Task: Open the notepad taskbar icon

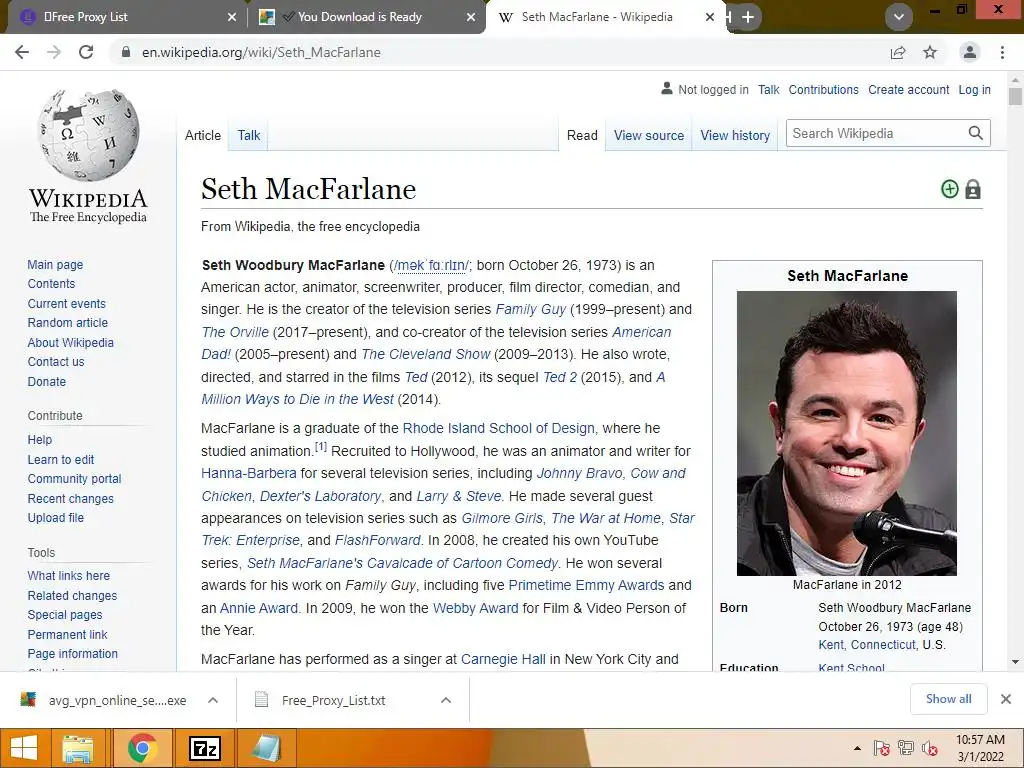Action: click(x=266, y=748)
